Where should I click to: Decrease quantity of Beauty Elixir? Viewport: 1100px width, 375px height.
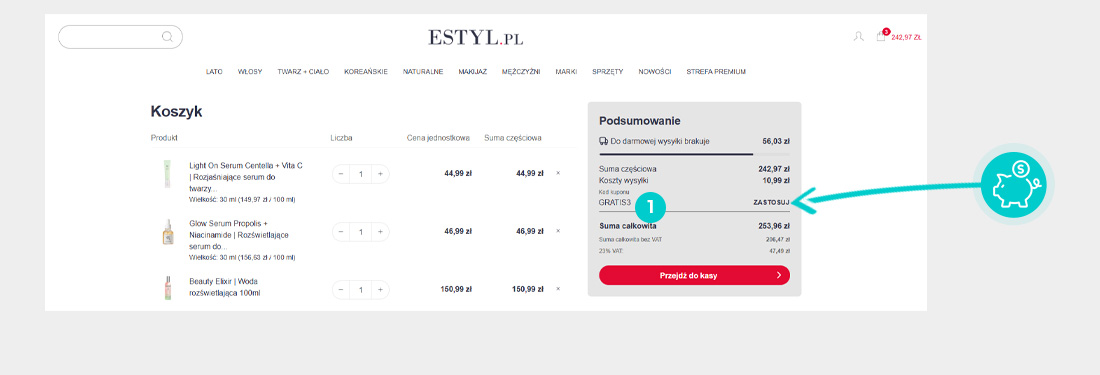(341, 289)
